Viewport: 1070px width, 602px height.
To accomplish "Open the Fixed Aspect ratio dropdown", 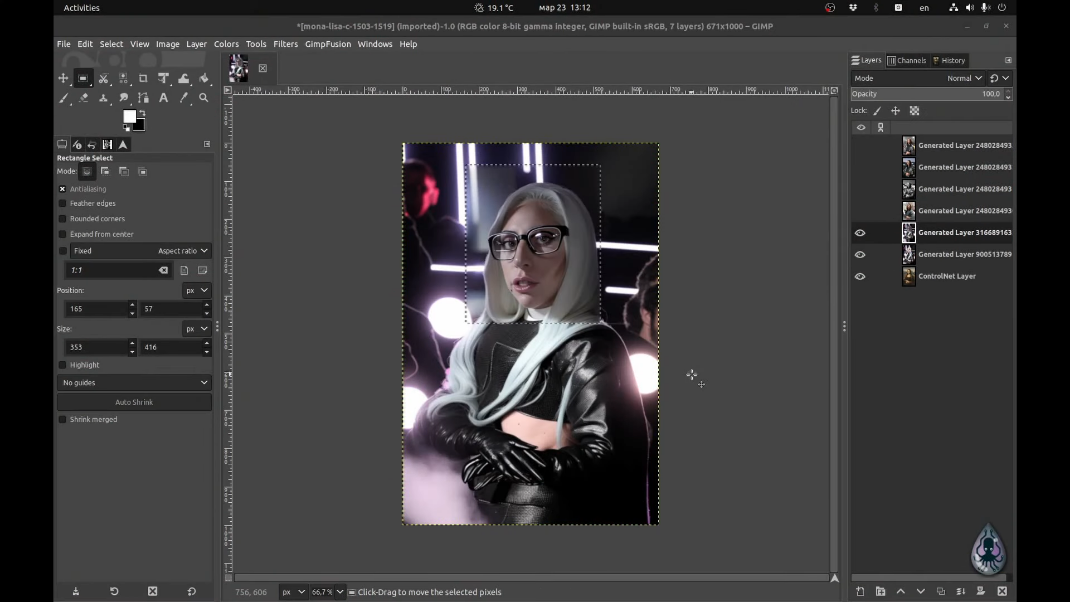I will point(183,251).
